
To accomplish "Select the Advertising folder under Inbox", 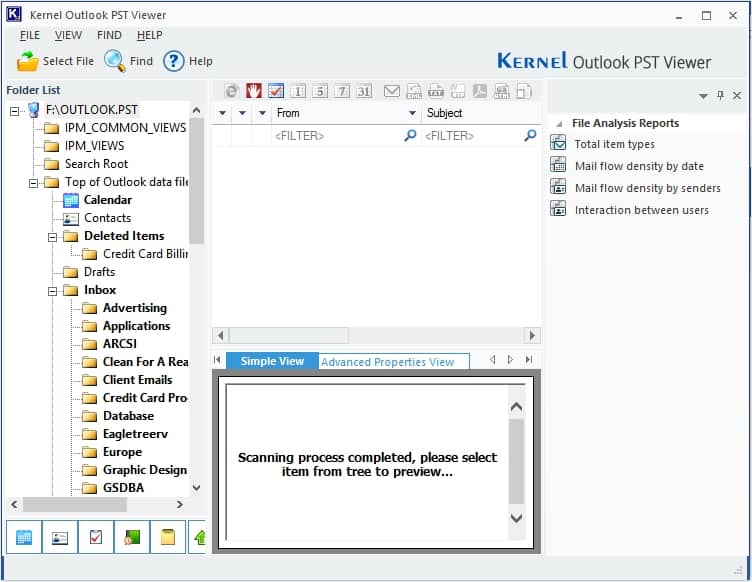I will pos(125,308).
